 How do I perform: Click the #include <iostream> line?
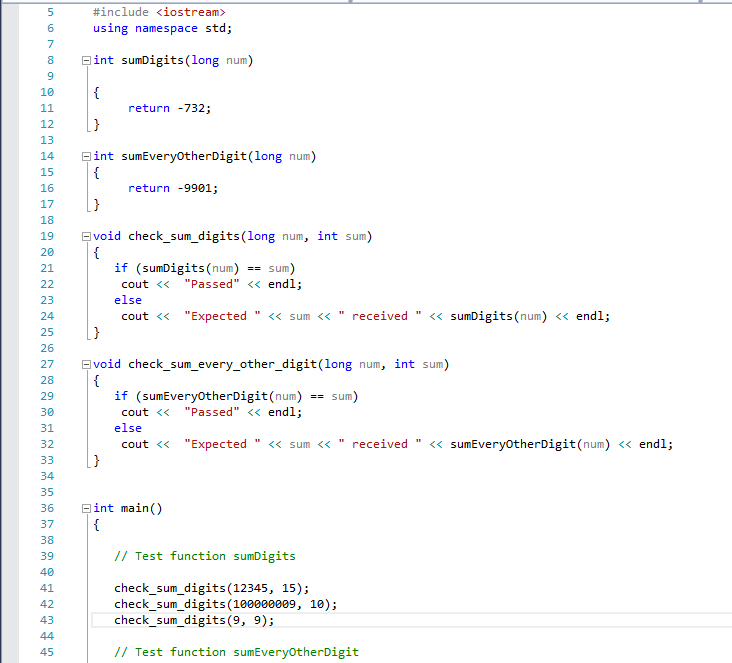click(x=159, y=12)
